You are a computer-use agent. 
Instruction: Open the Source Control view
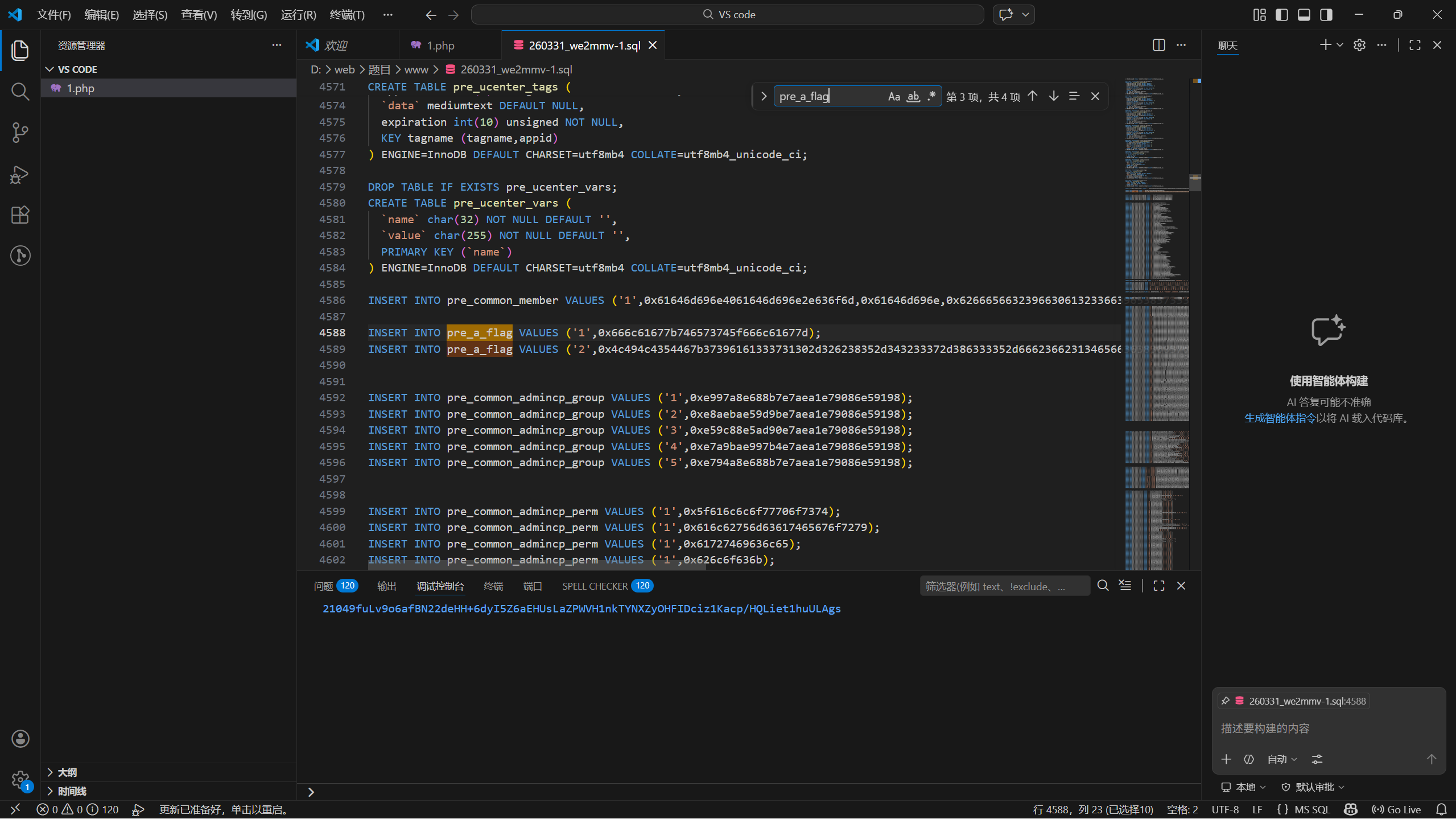click(20, 133)
